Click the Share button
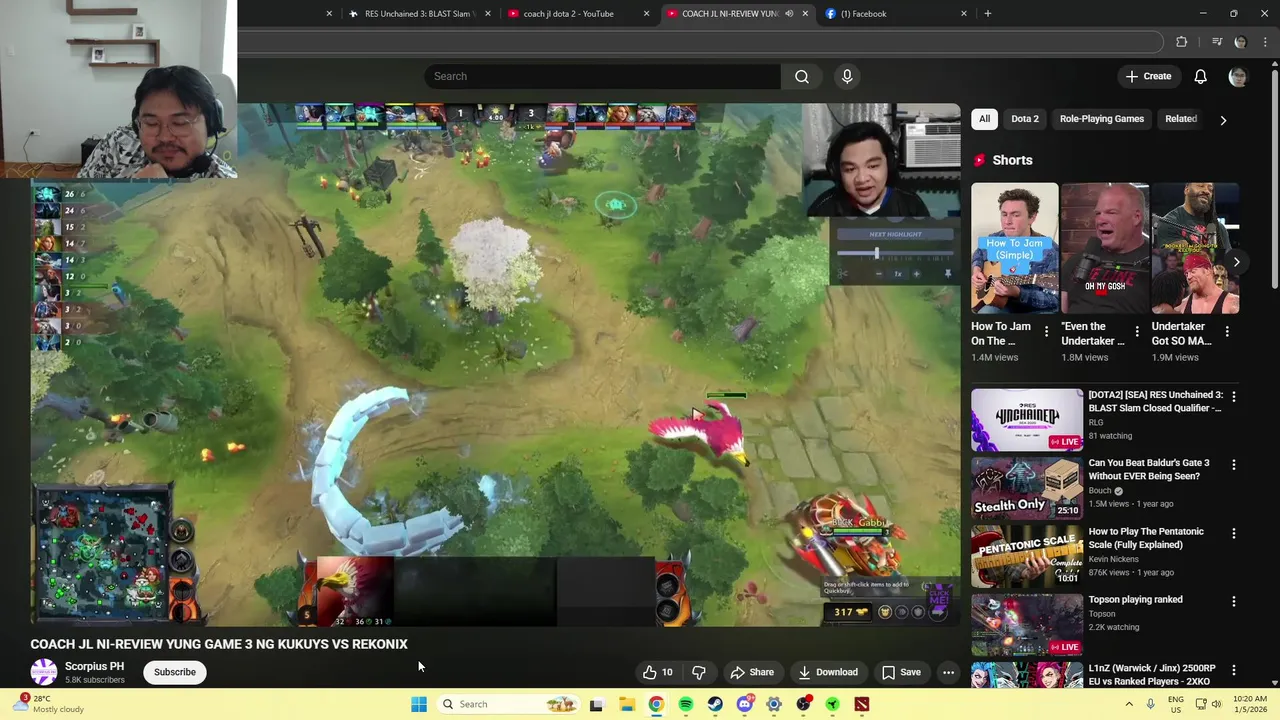 752,672
